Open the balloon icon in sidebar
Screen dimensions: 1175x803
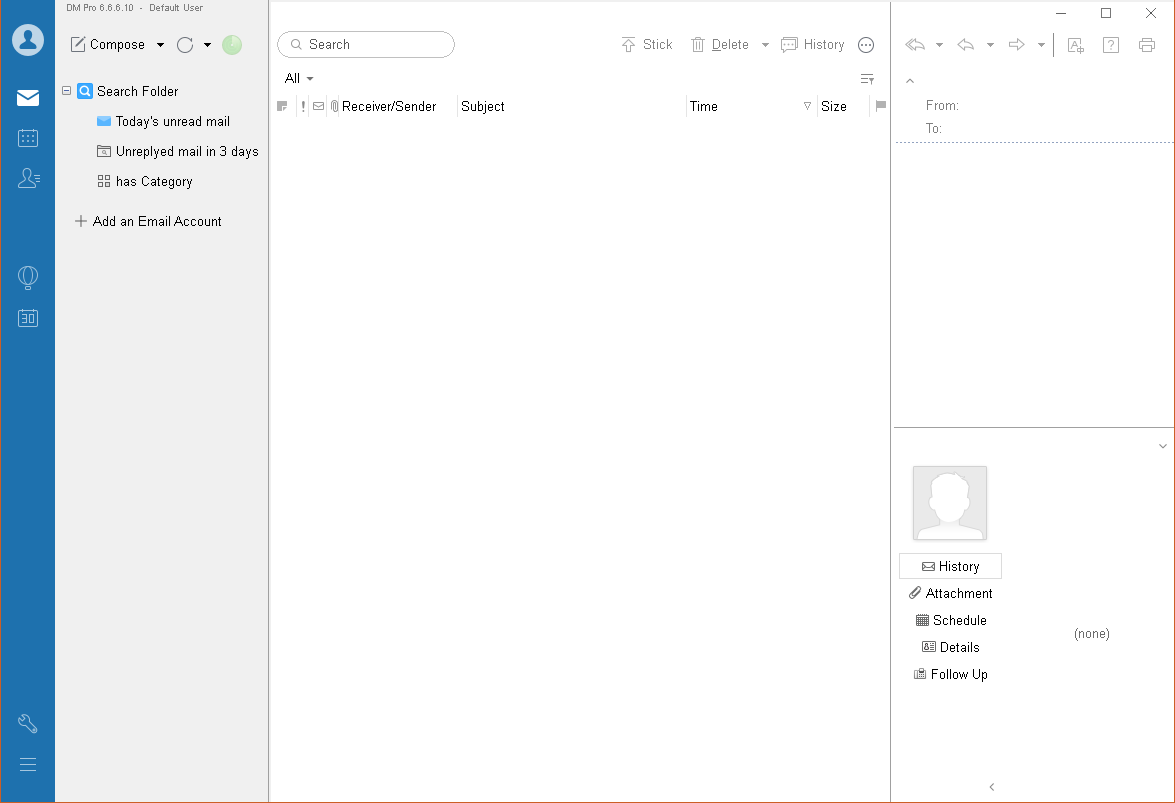[x=28, y=277]
